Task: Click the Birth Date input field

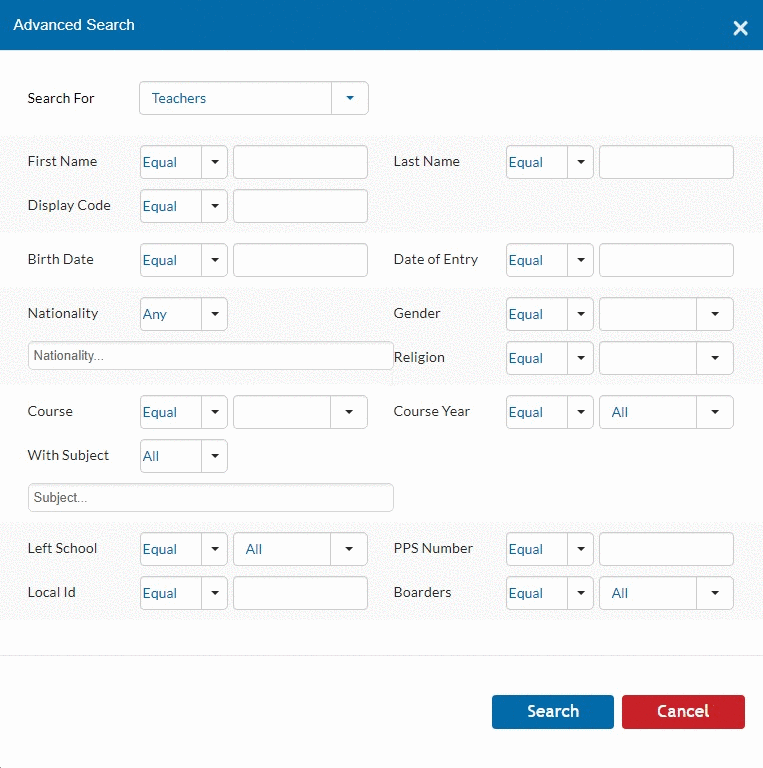Action: click(300, 260)
